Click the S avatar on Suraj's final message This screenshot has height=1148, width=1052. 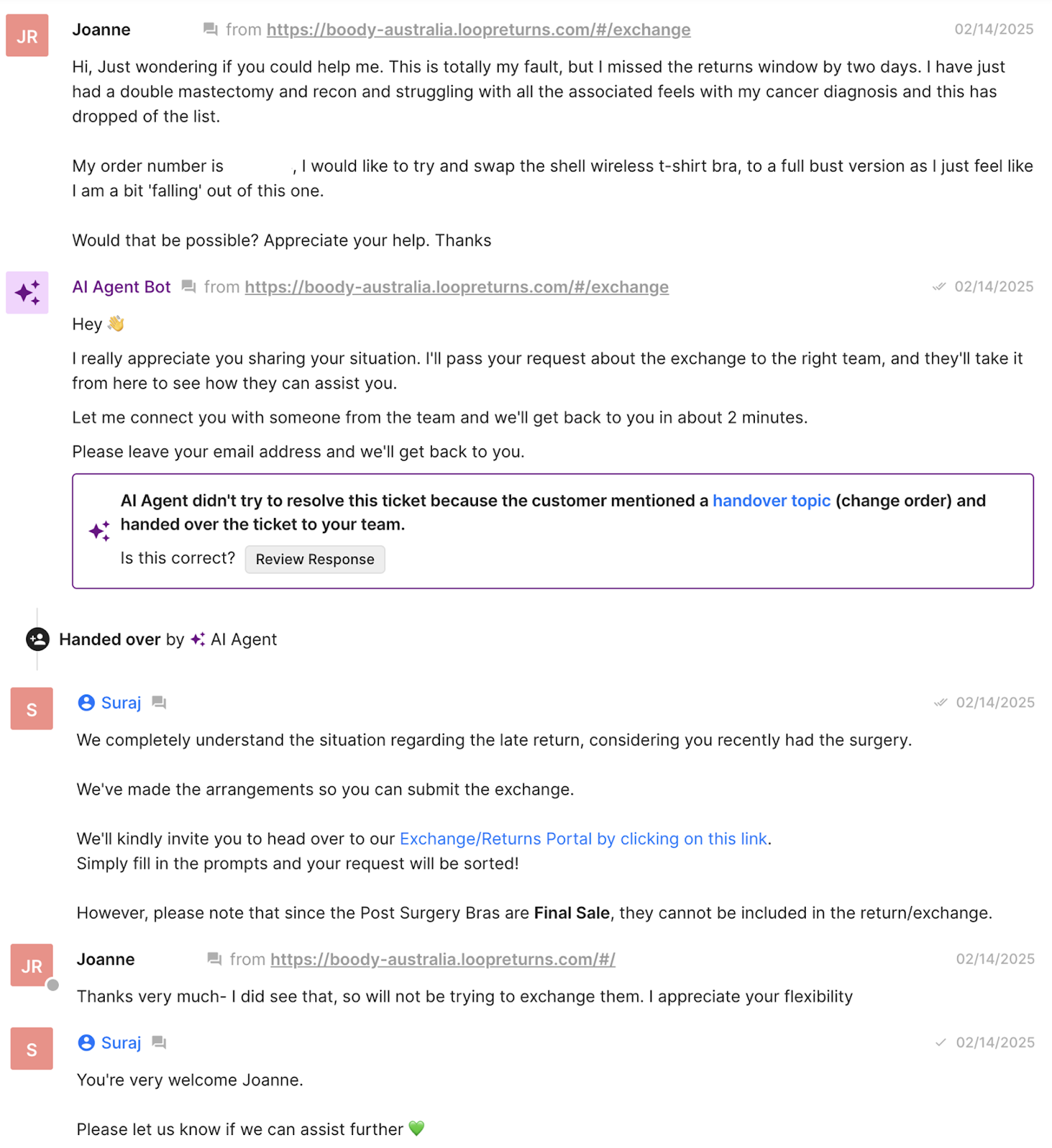(x=31, y=1048)
